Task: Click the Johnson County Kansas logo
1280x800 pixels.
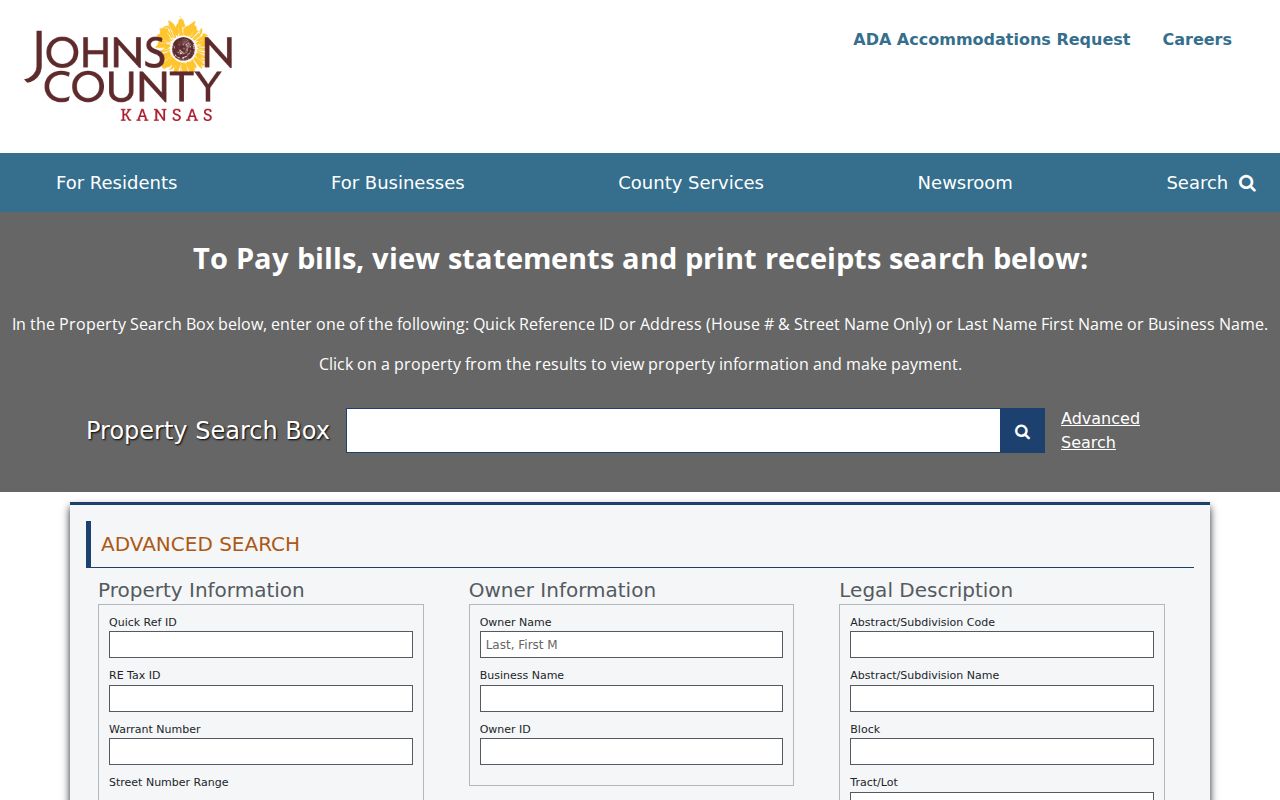Action: pyautogui.click(x=129, y=70)
